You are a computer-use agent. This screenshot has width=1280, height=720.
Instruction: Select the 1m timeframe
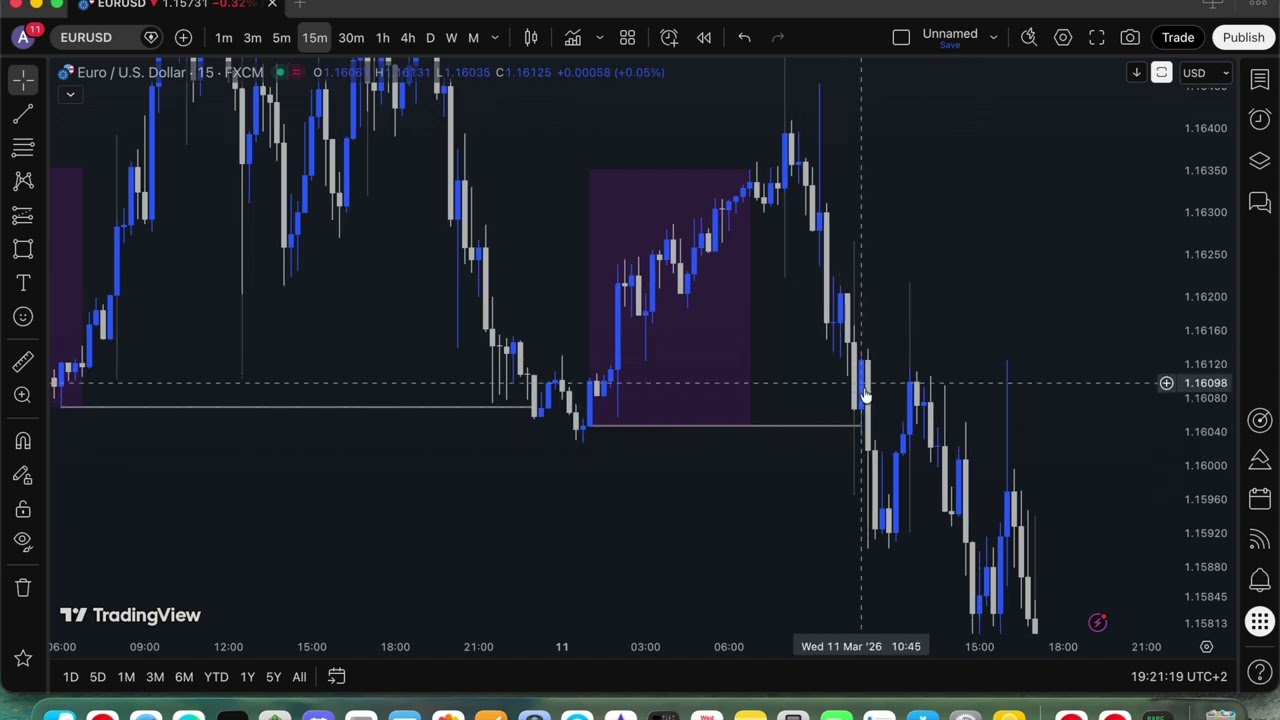[223, 37]
